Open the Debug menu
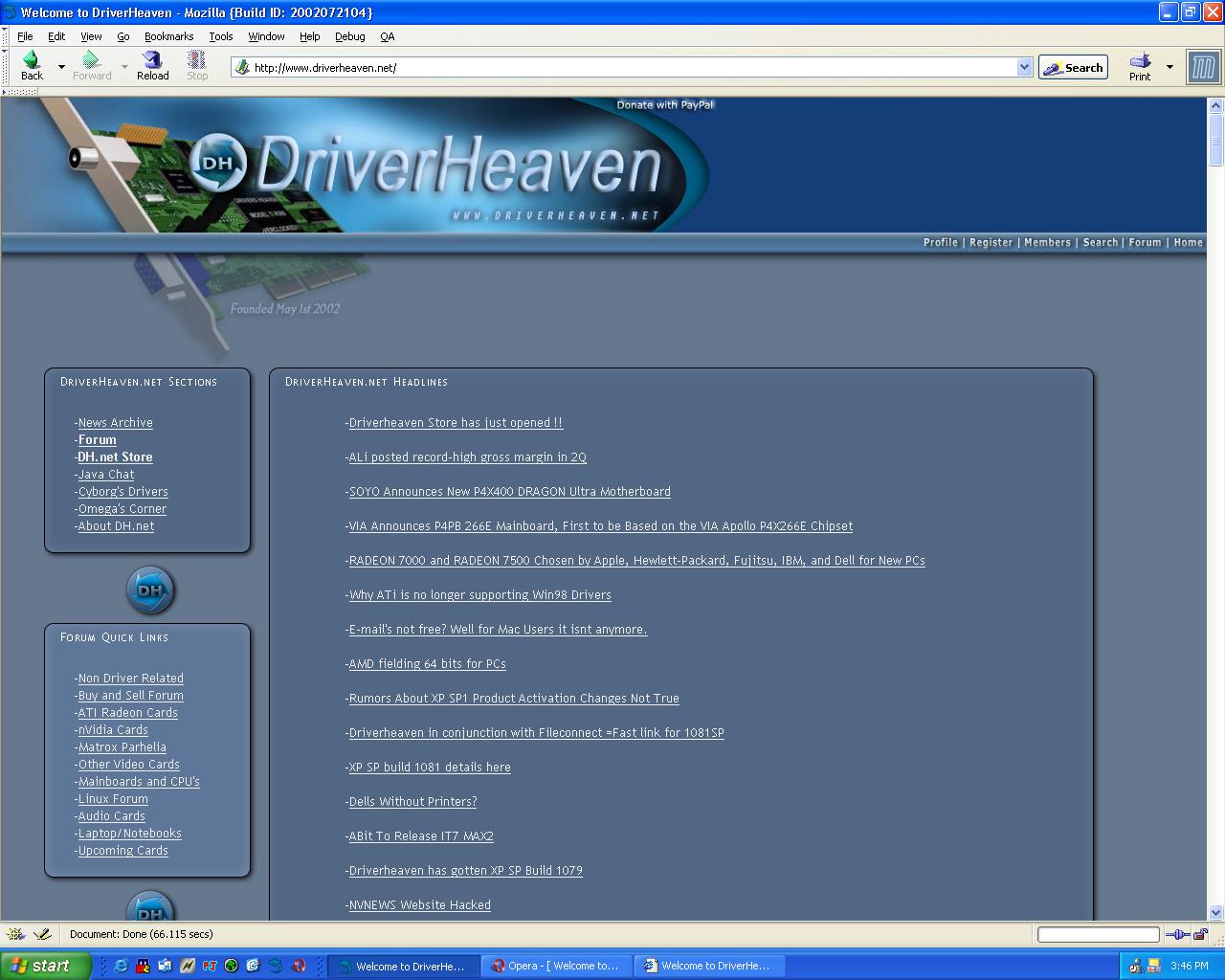Image resolution: width=1225 pixels, height=980 pixels. (x=349, y=36)
